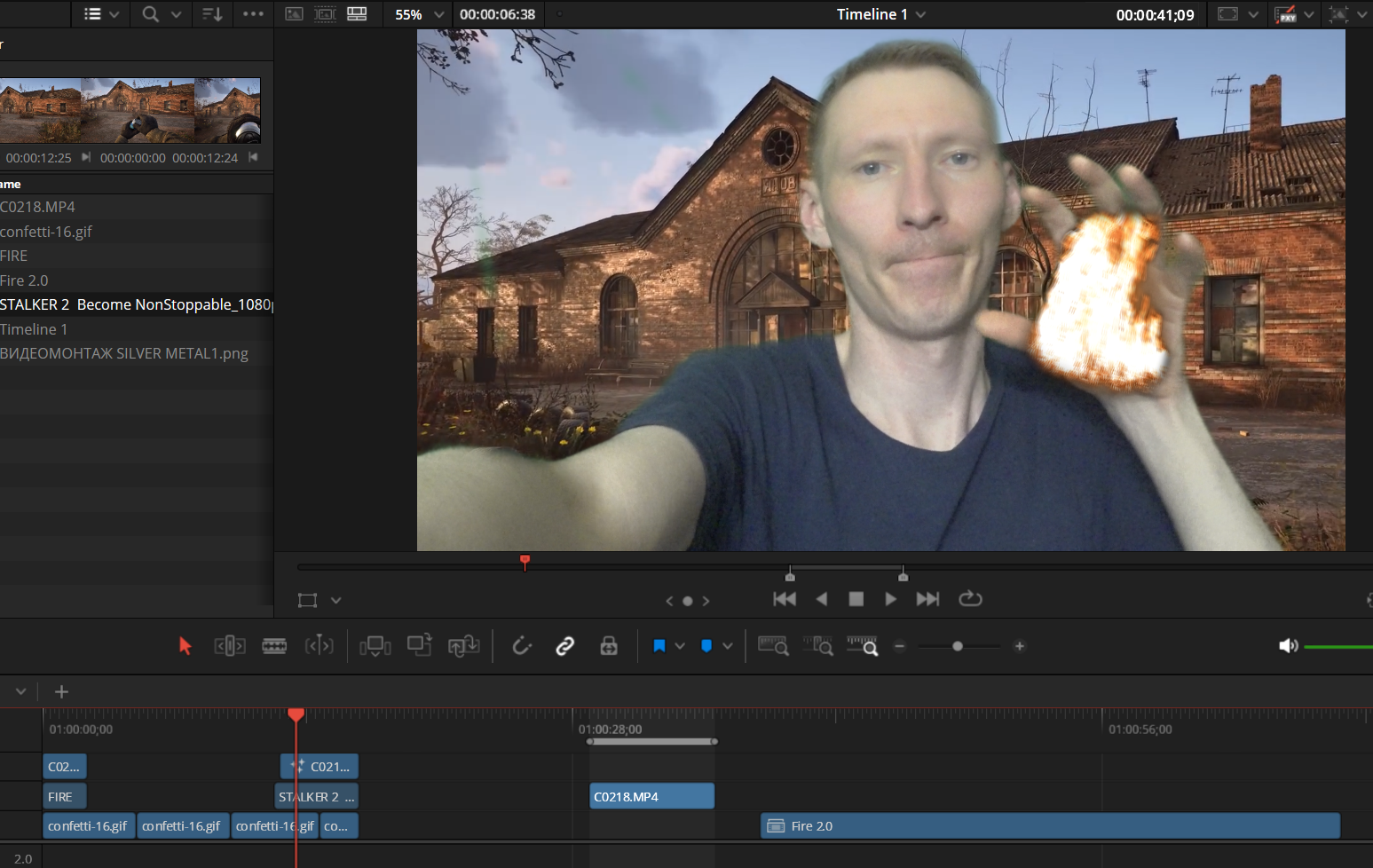Open media pool search magnifier
This screenshot has width=1373, height=868.
click(151, 14)
